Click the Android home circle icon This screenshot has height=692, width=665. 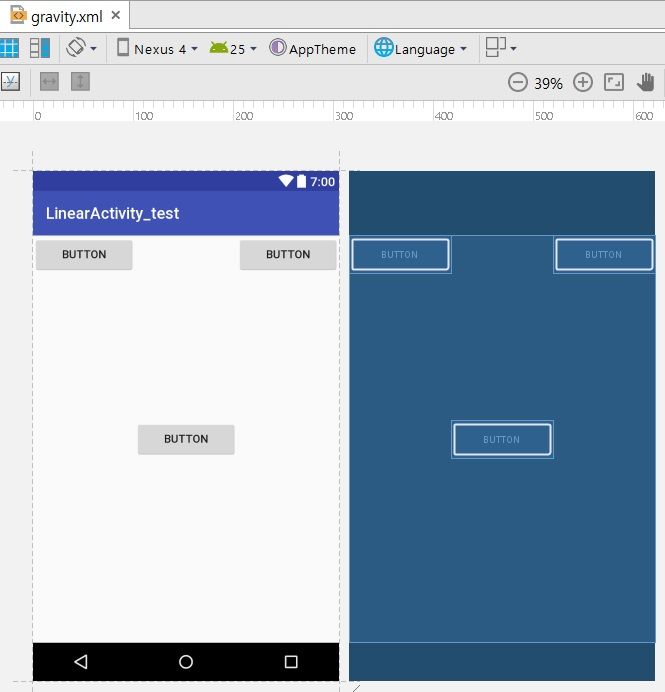186,662
